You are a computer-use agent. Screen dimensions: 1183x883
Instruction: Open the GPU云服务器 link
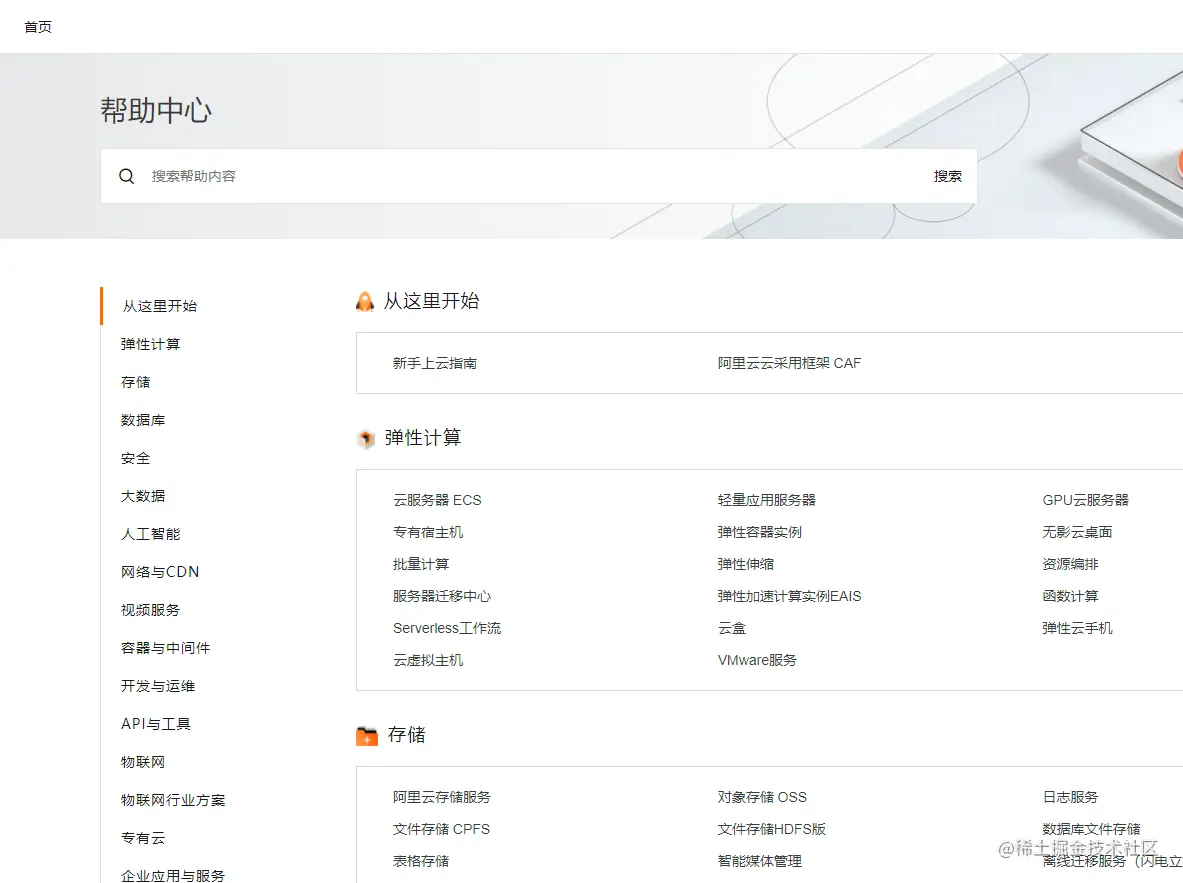pyautogui.click(x=1086, y=500)
